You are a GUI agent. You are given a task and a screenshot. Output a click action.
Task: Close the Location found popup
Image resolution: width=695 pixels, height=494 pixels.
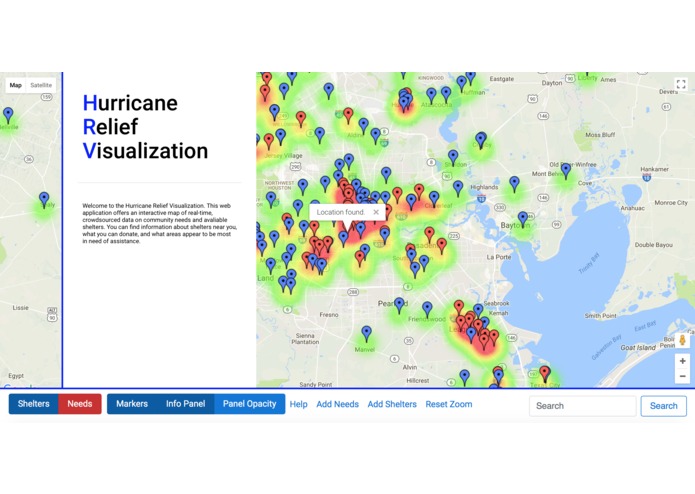(376, 212)
